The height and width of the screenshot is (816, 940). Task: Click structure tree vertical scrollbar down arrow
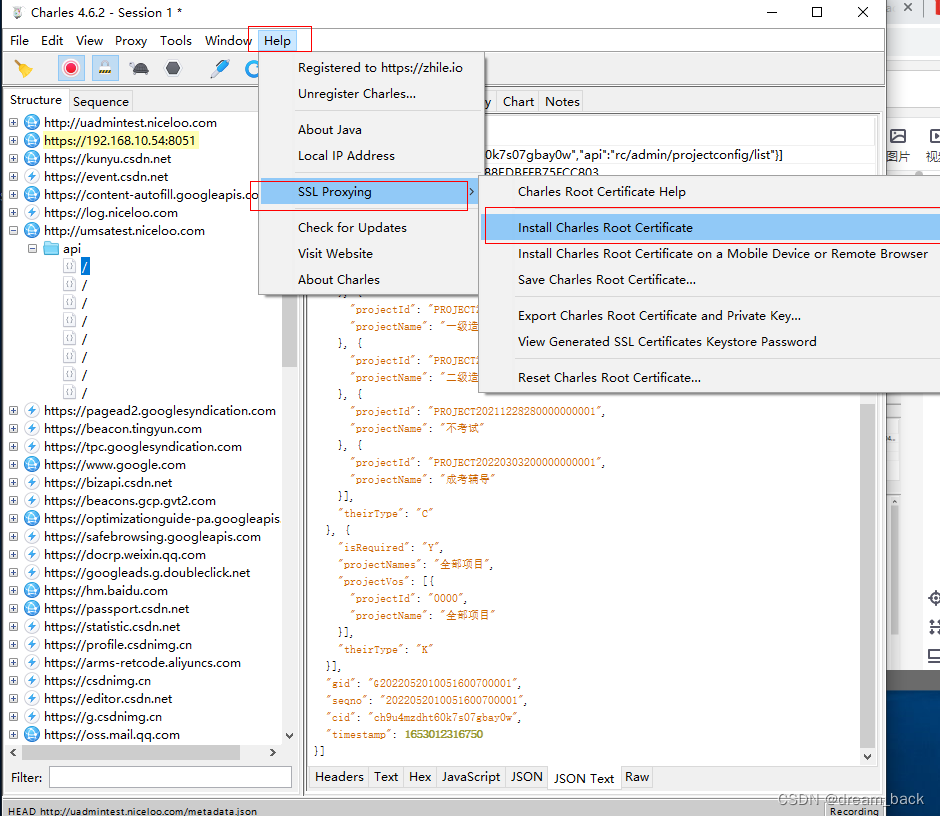coord(290,736)
